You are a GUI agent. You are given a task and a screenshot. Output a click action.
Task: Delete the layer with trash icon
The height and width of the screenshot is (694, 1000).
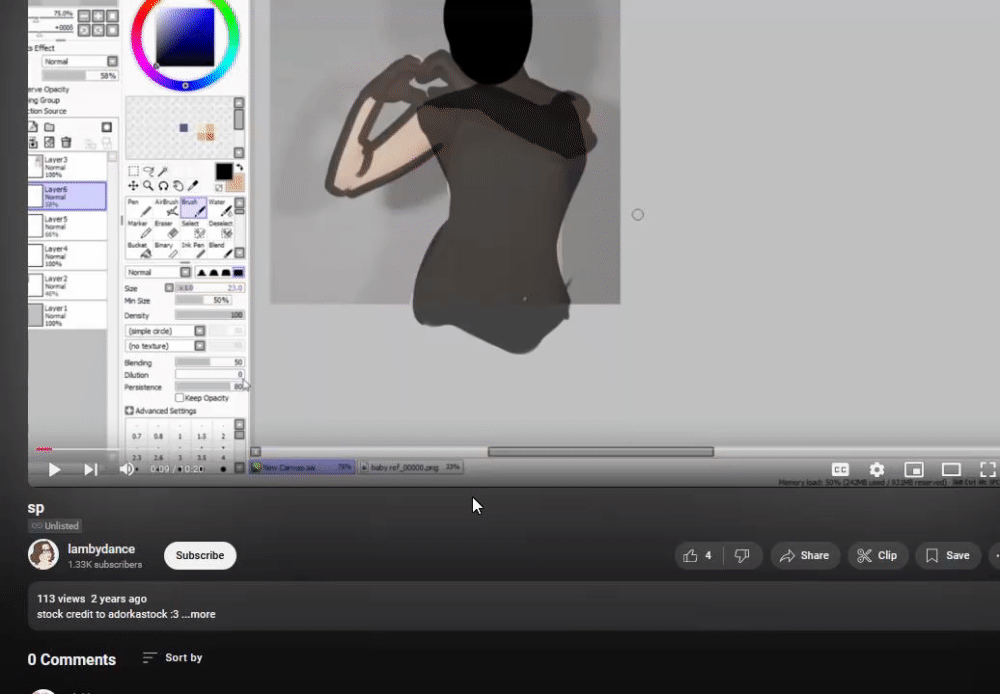(66, 142)
